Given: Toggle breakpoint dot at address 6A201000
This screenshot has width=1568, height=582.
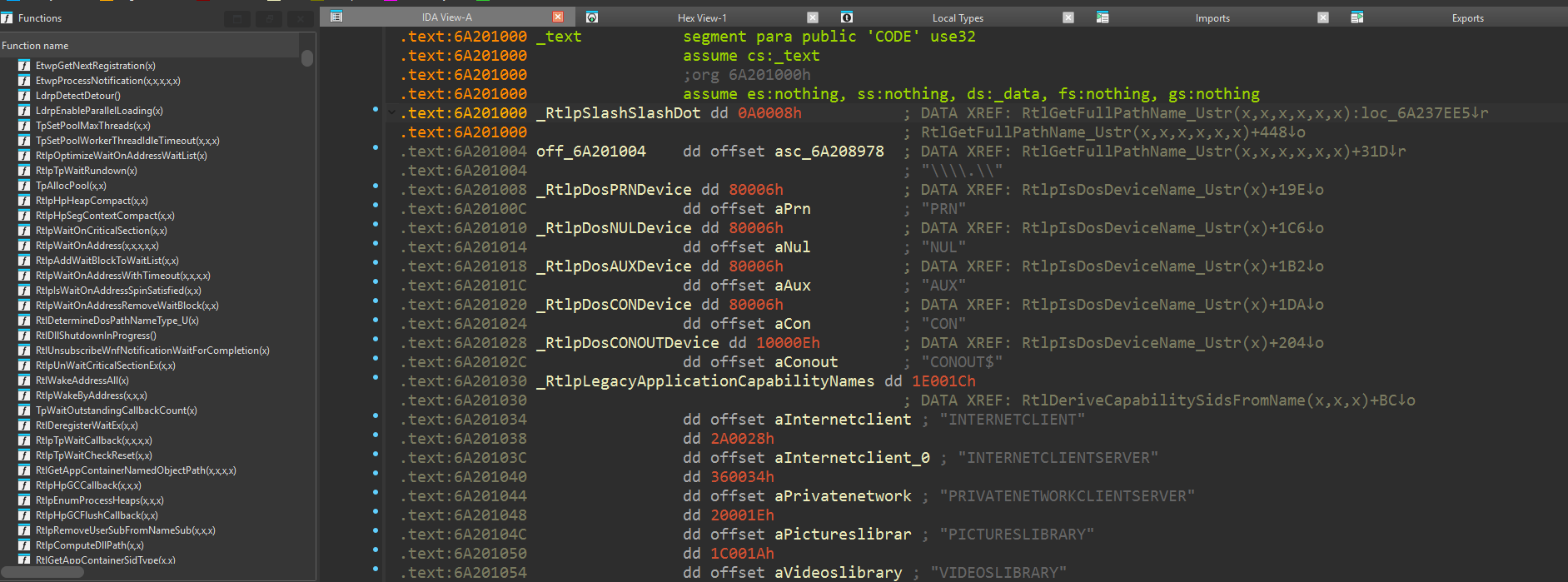Looking at the screenshot, I should pos(376,109).
